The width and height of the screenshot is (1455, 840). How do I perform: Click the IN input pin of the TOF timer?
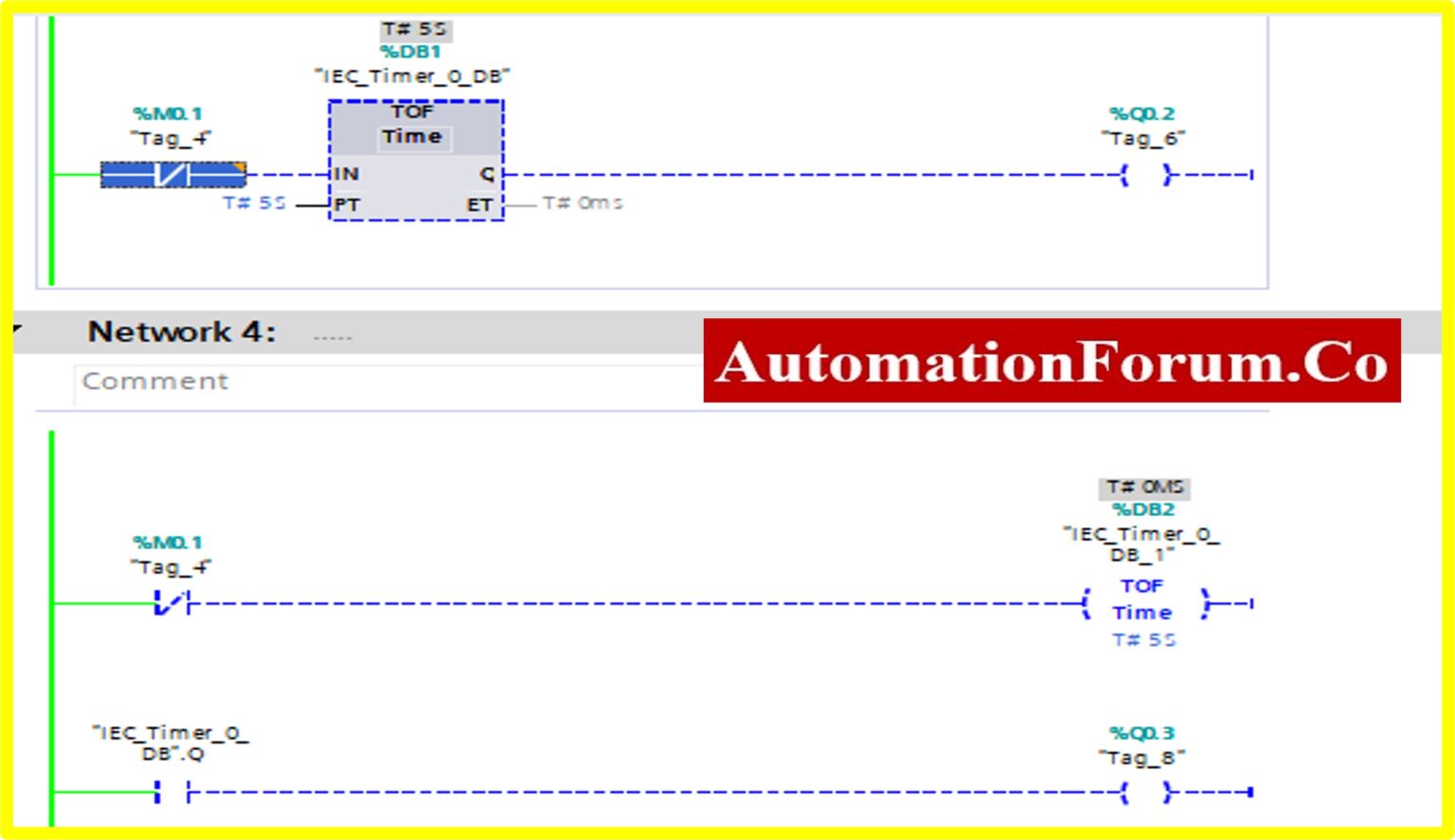[343, 174]
